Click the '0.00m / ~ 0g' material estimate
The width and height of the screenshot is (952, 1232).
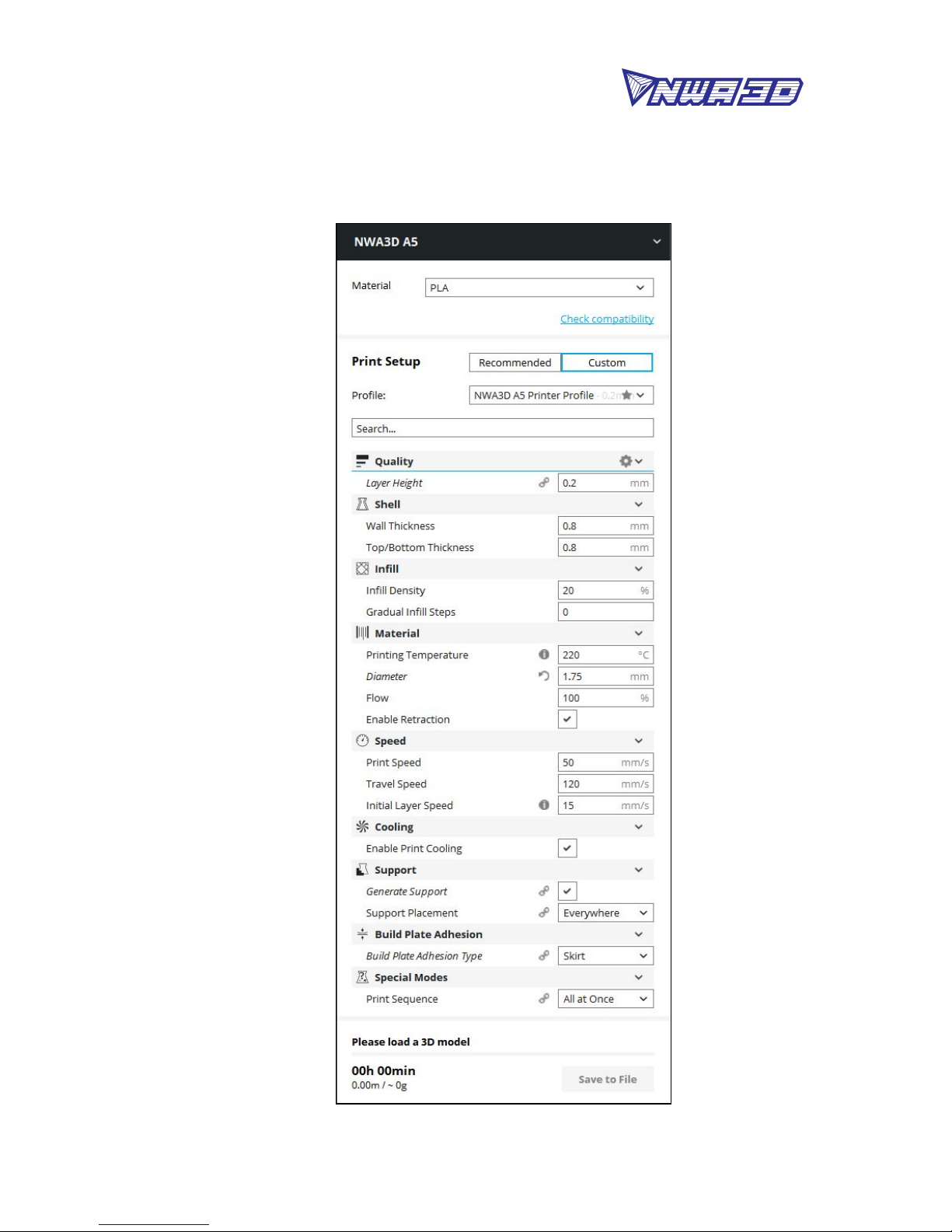click(379, 1085)
